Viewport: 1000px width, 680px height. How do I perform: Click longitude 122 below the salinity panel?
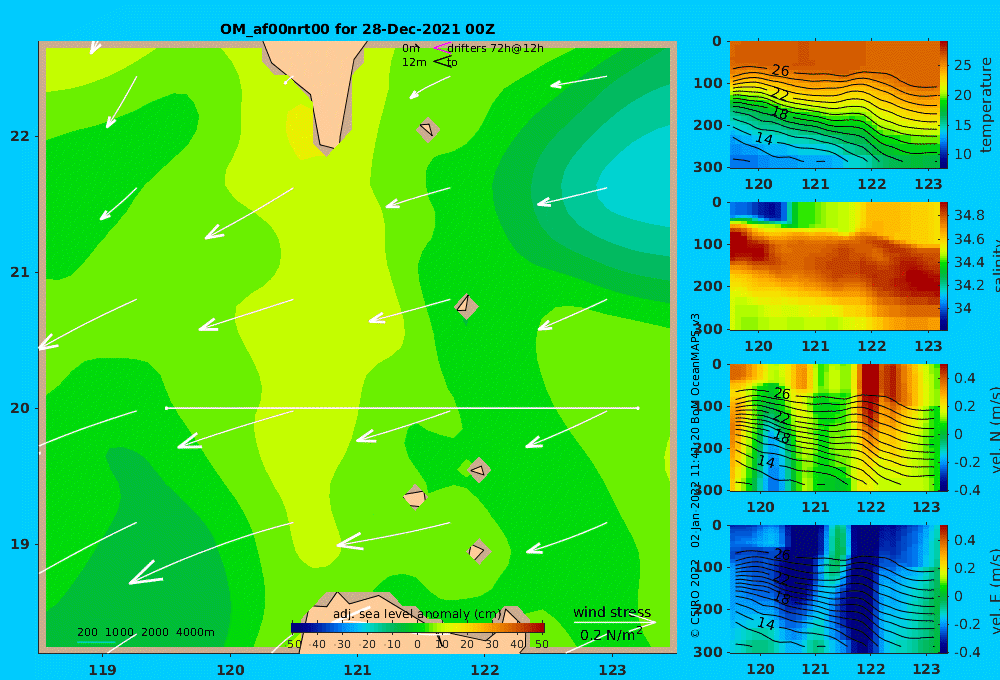click(872, 346)
